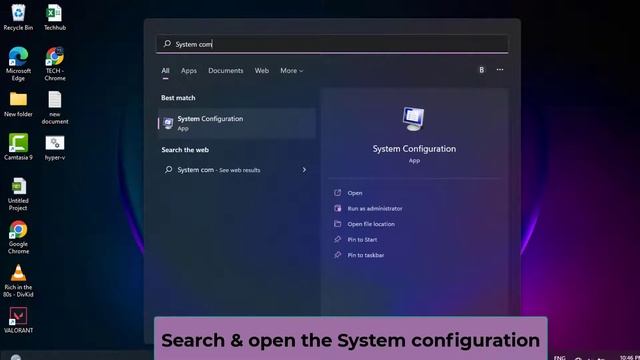
Task: Switch to the Apps search filter
Action: 189,71
